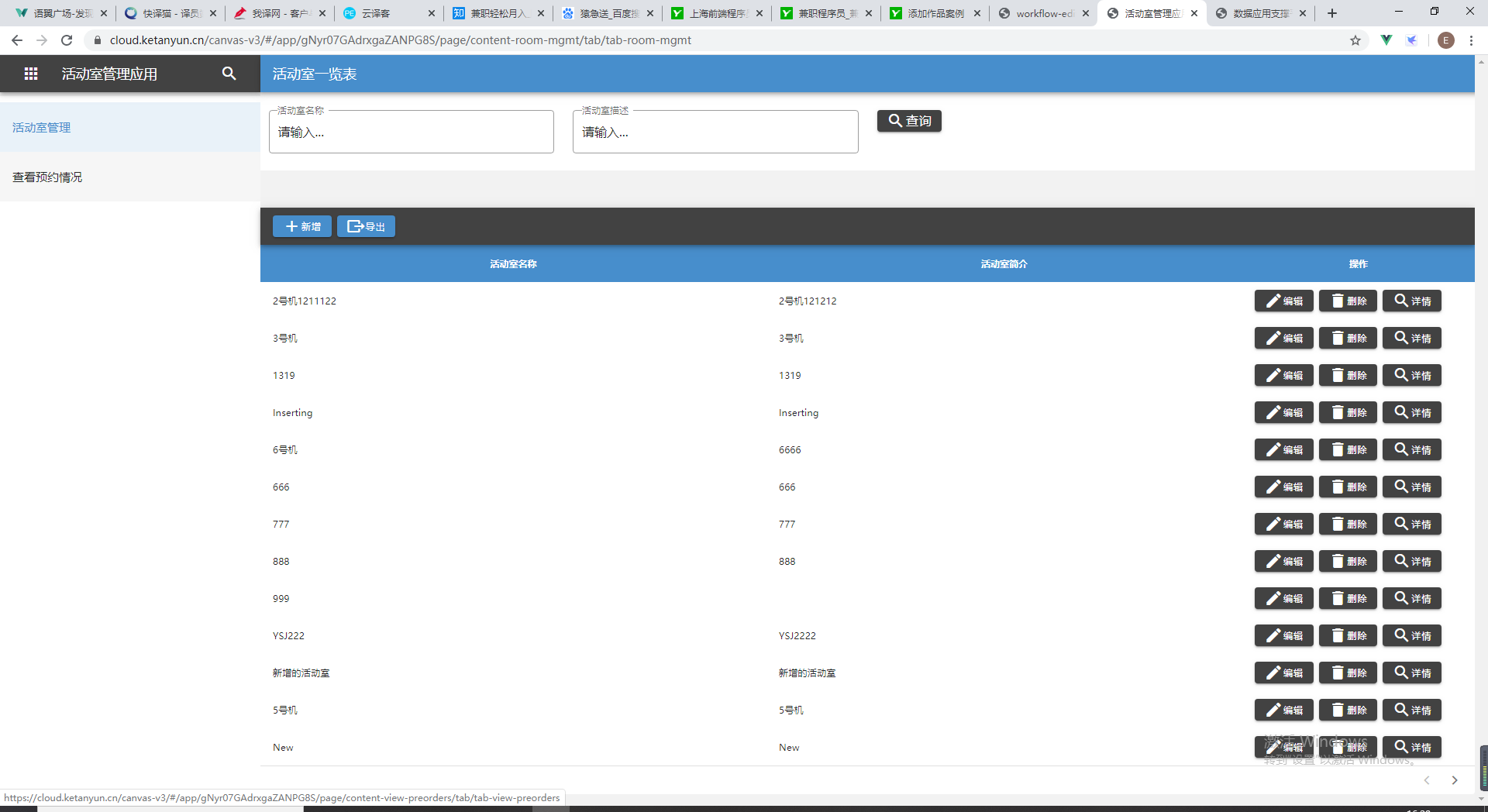The image size is (1488, 812).
Task: Delete the 5号机 row
Action: coord(1348,710)
